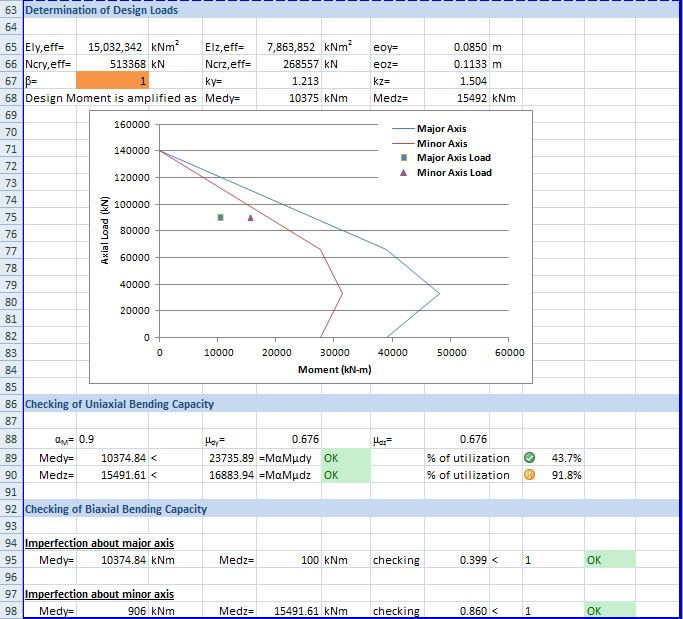Select row header 98
The height and width of the screenshot is (619, 683).
pyautogui.click(x=11, y=611)
